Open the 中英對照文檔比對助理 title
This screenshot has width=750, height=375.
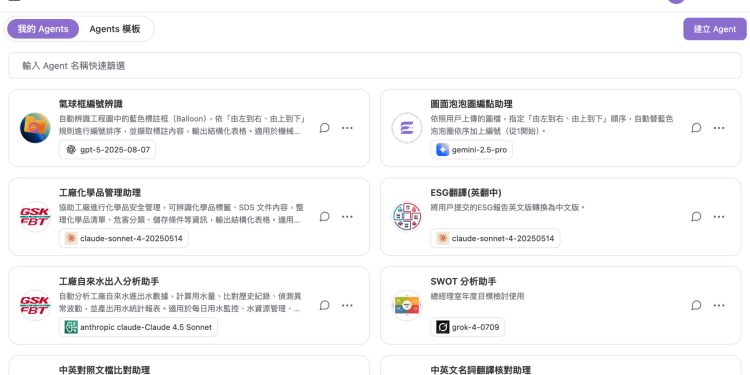(104, 370)
